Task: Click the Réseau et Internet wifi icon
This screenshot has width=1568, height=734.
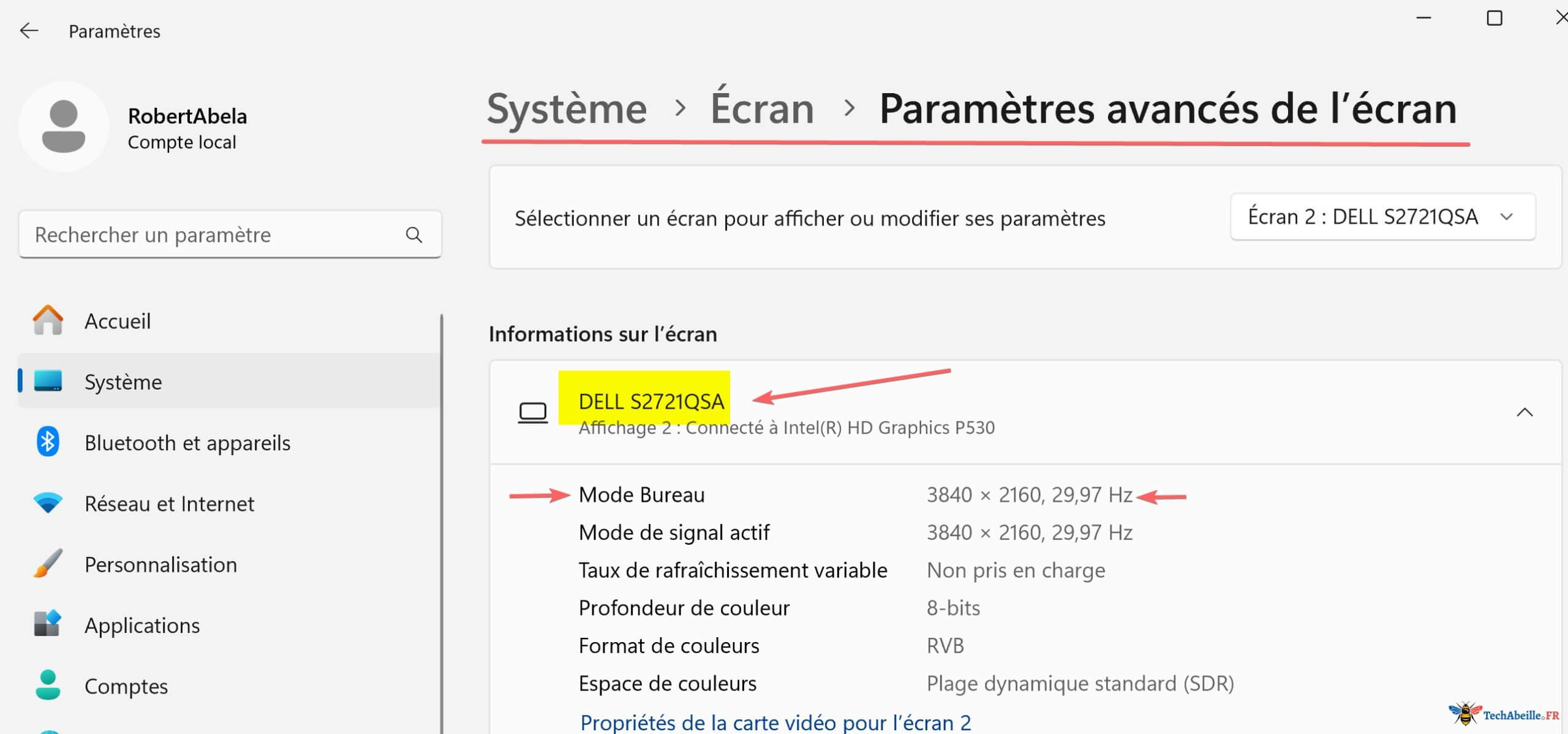Action: (48, 503)
